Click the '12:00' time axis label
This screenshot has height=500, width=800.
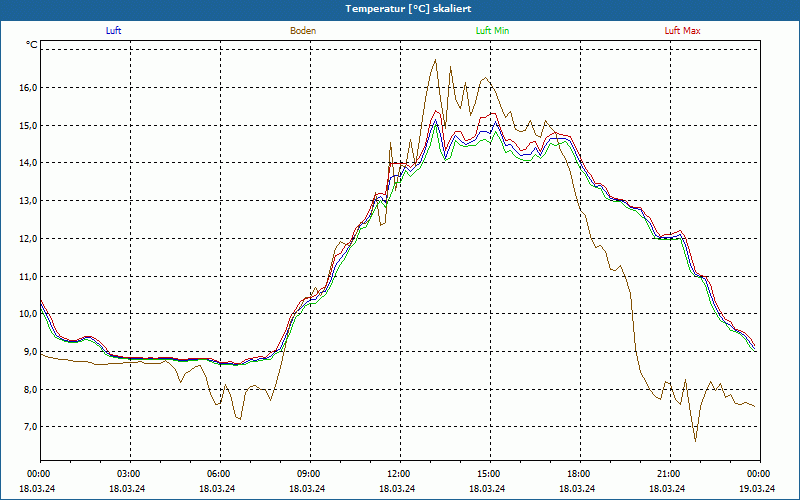(x=397, y=474)
